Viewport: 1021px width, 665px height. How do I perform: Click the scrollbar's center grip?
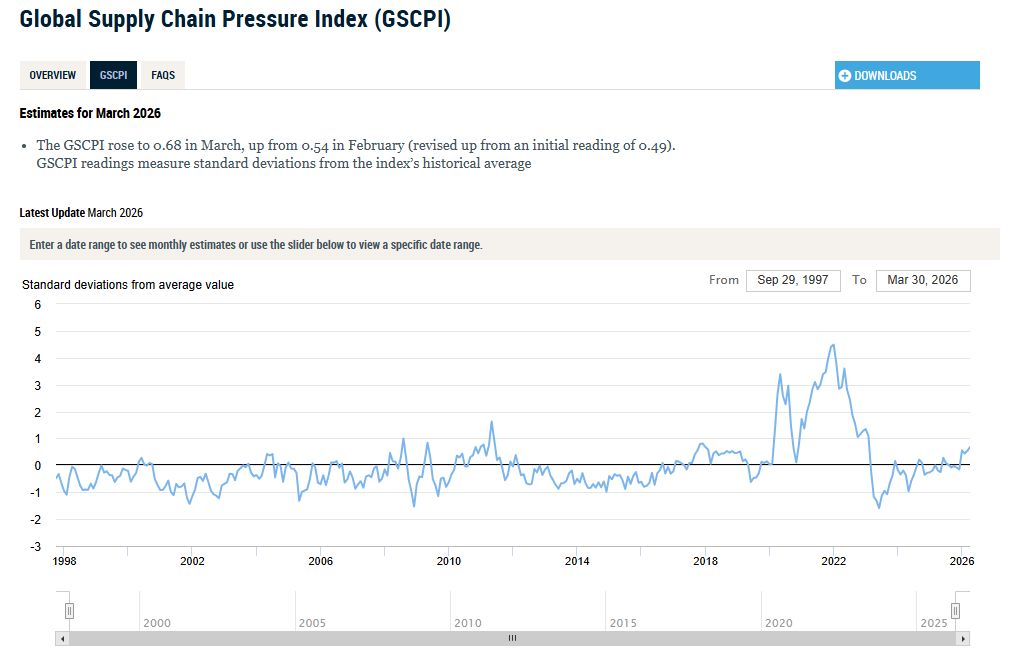coord(513,638)
